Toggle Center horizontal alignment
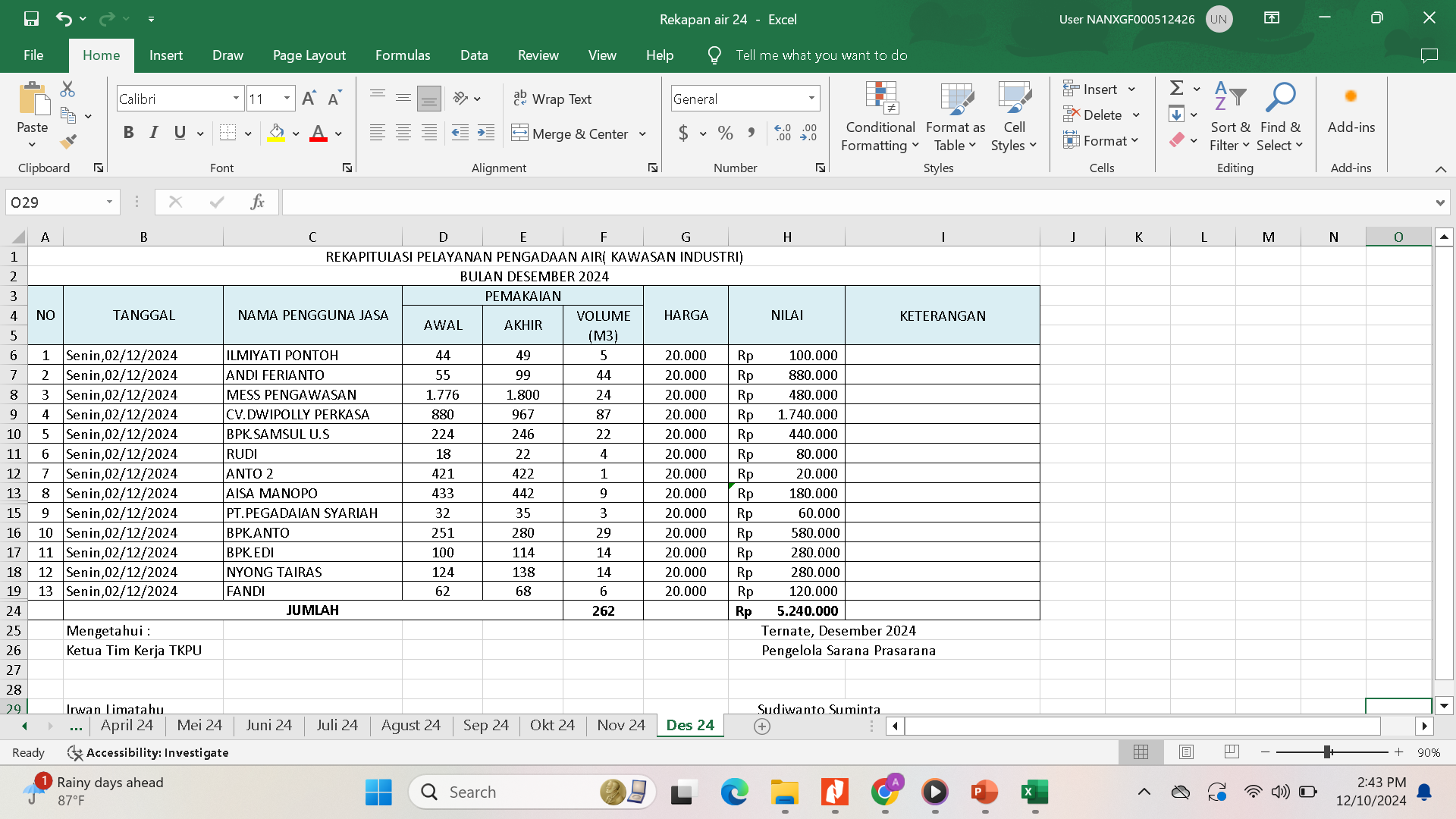 403,133
